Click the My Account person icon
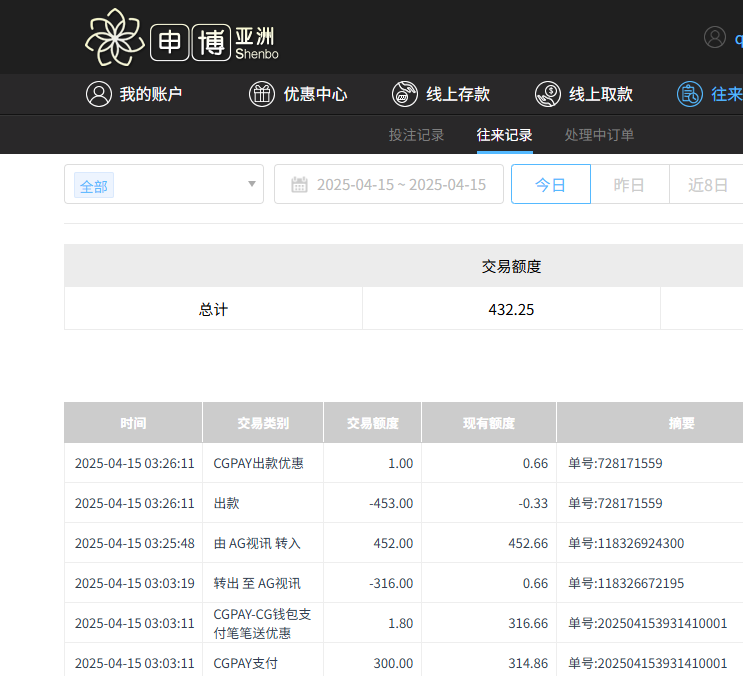The width and height of the screenshot is (743, 676). tap(98, 94)
